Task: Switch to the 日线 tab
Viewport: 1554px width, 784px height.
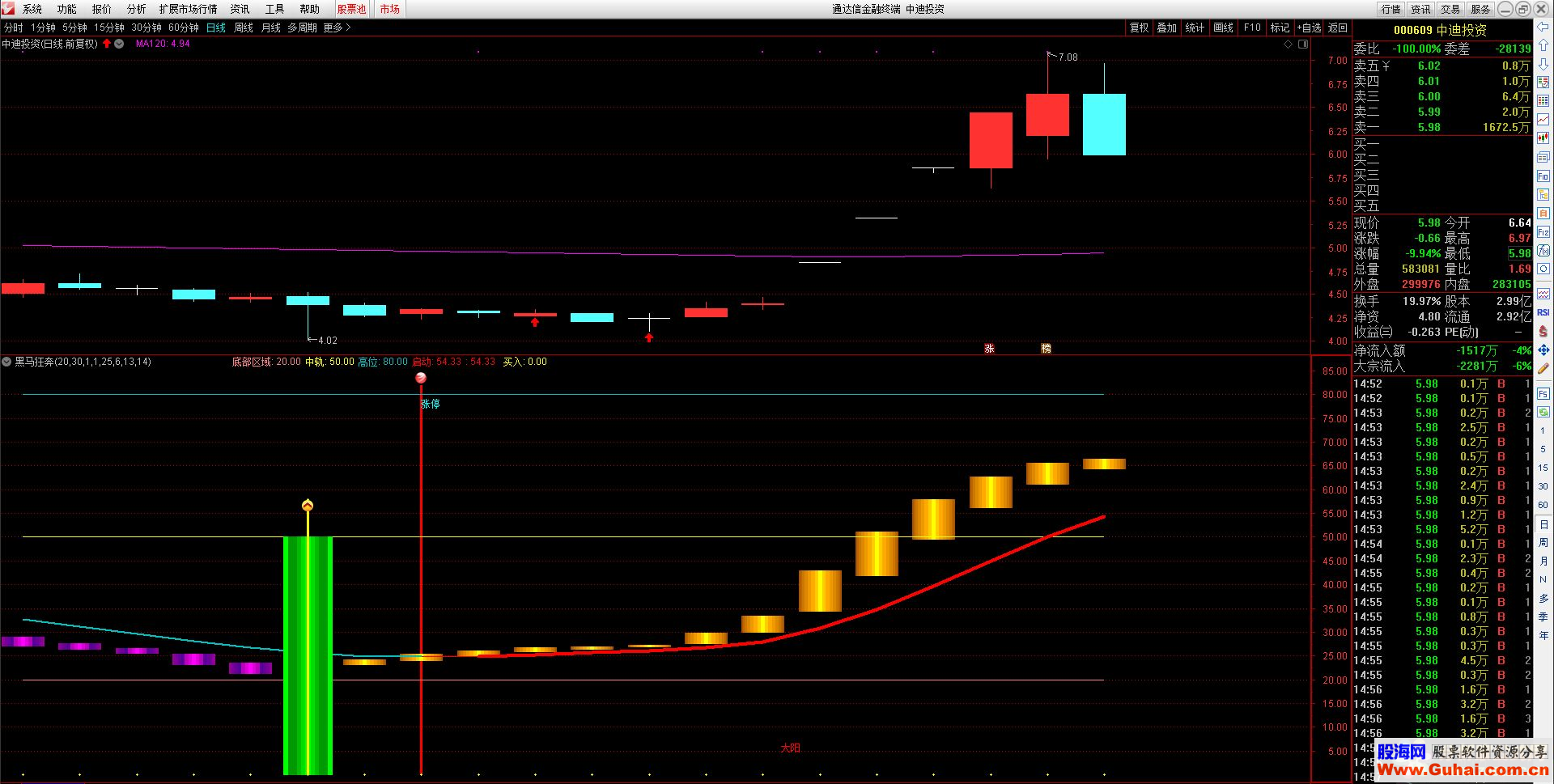Action: click(x=216, y=28)
